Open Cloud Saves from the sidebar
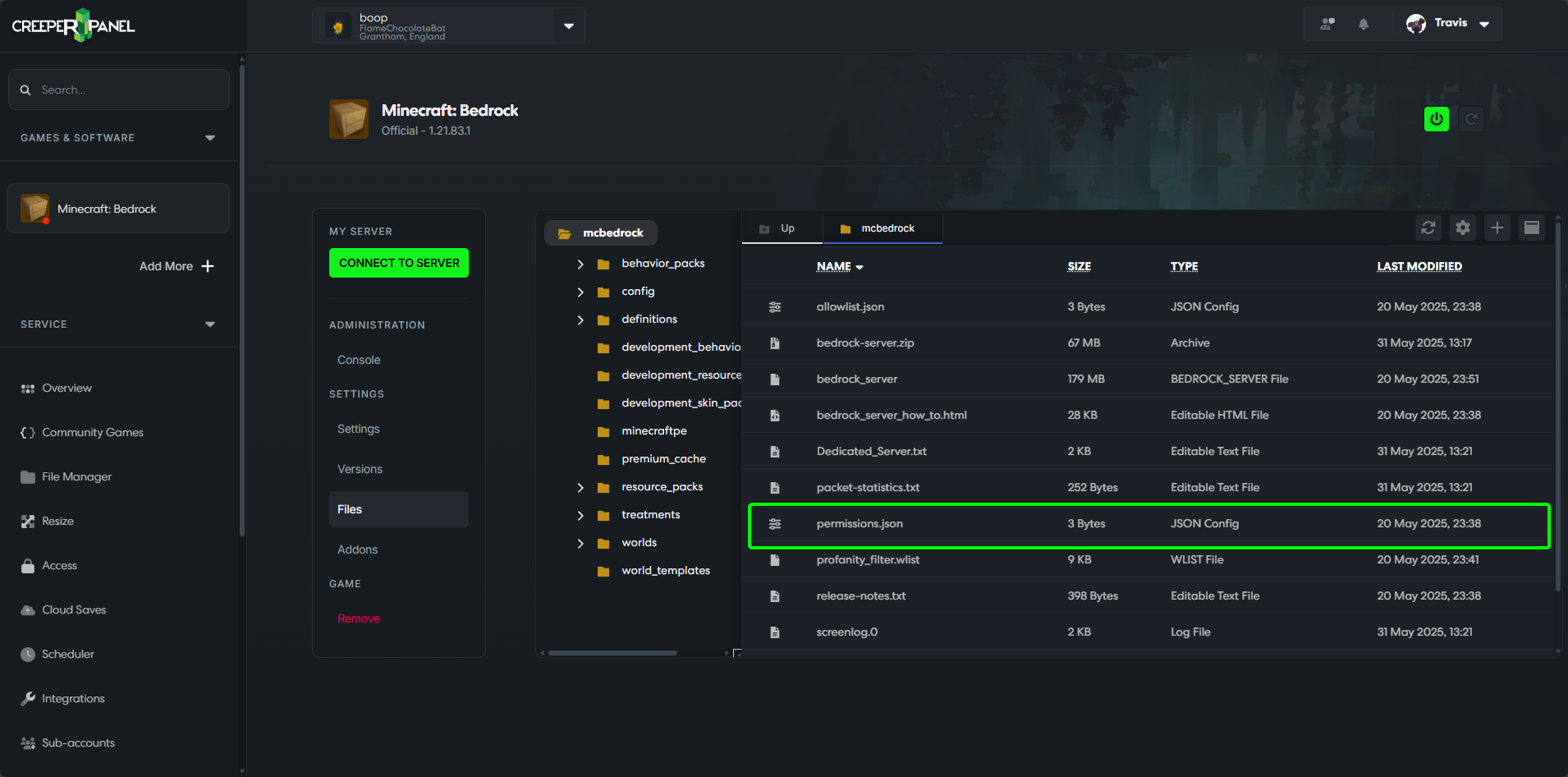 click(74, 609)
